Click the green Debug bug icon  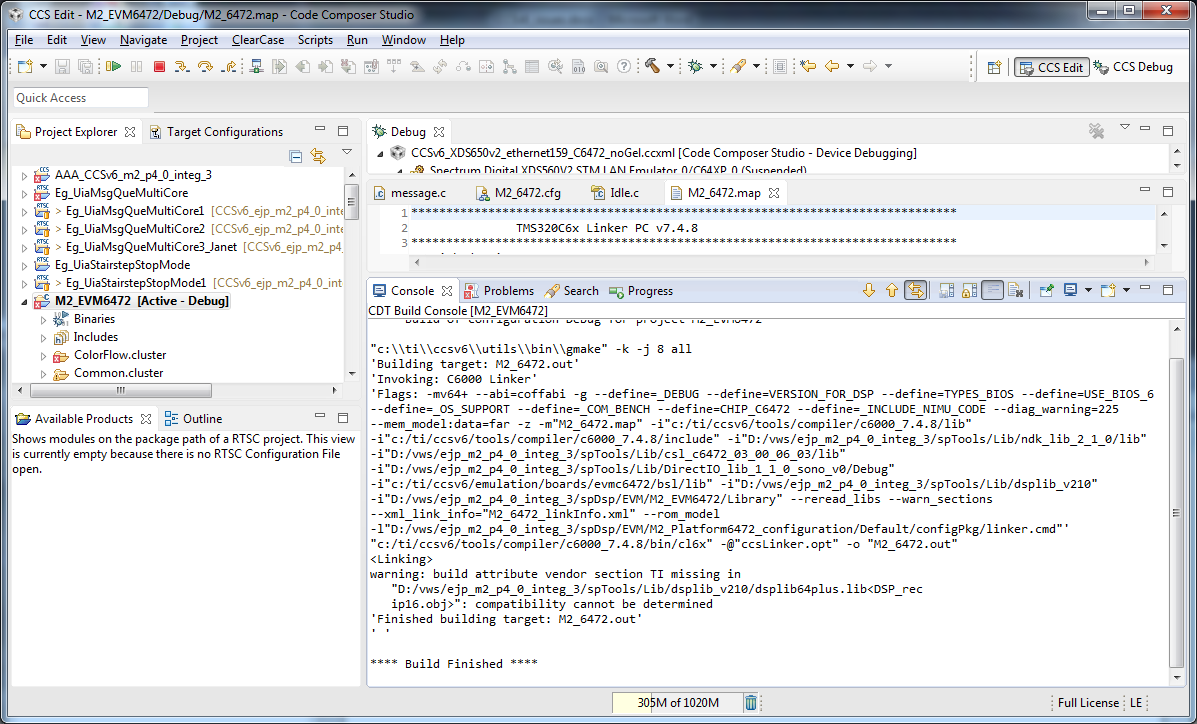(x=695, y=66)
